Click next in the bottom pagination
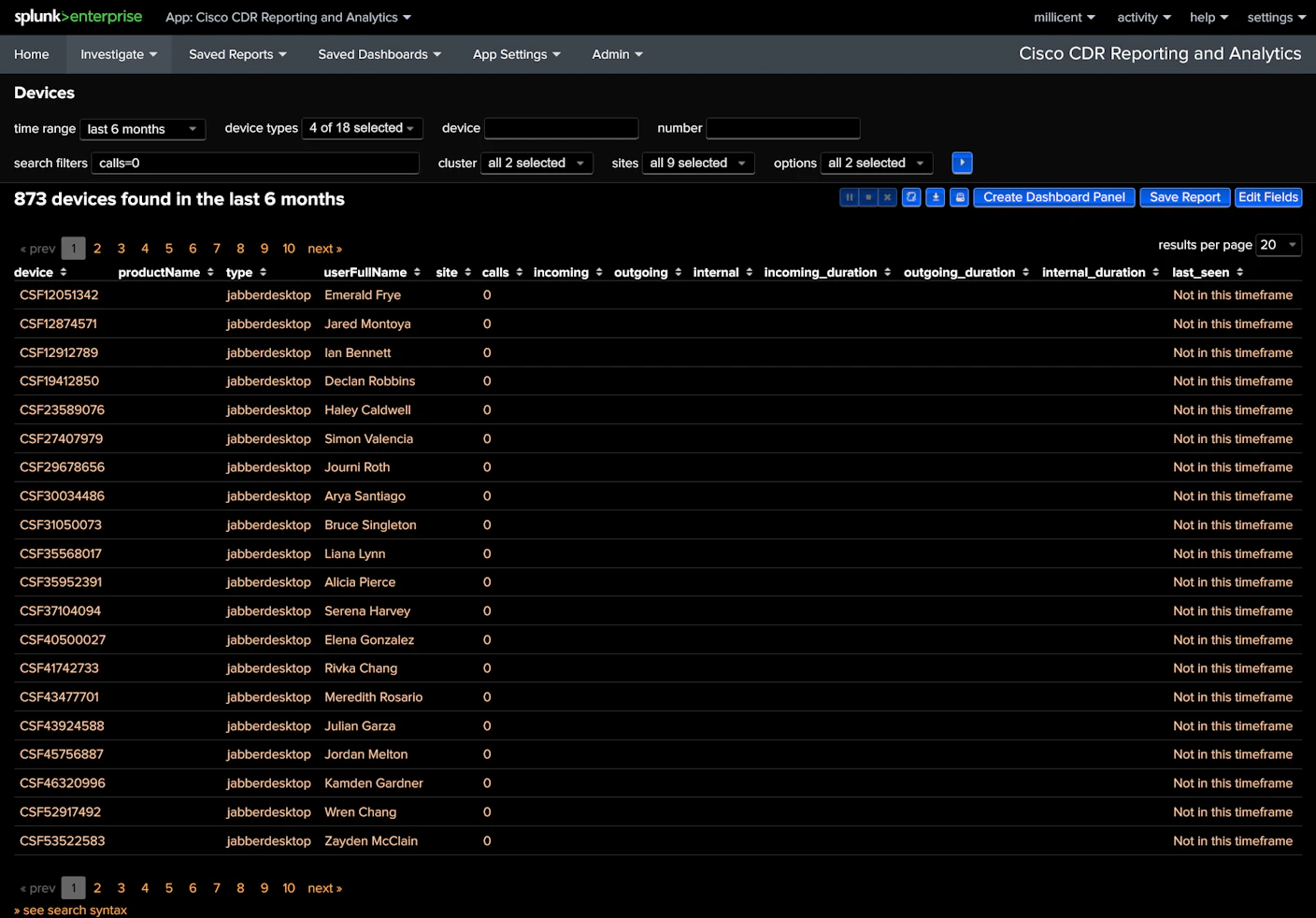The height and width of the screenshot is (918, 1316). coord(324,888)
